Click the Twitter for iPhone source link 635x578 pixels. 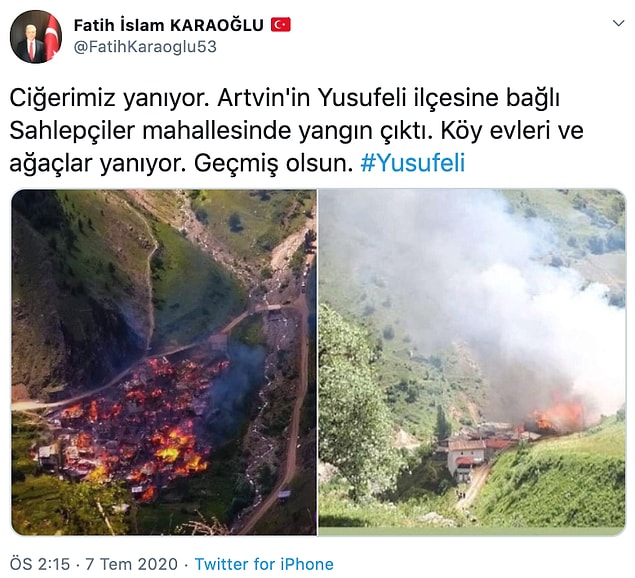click(264, 564)
